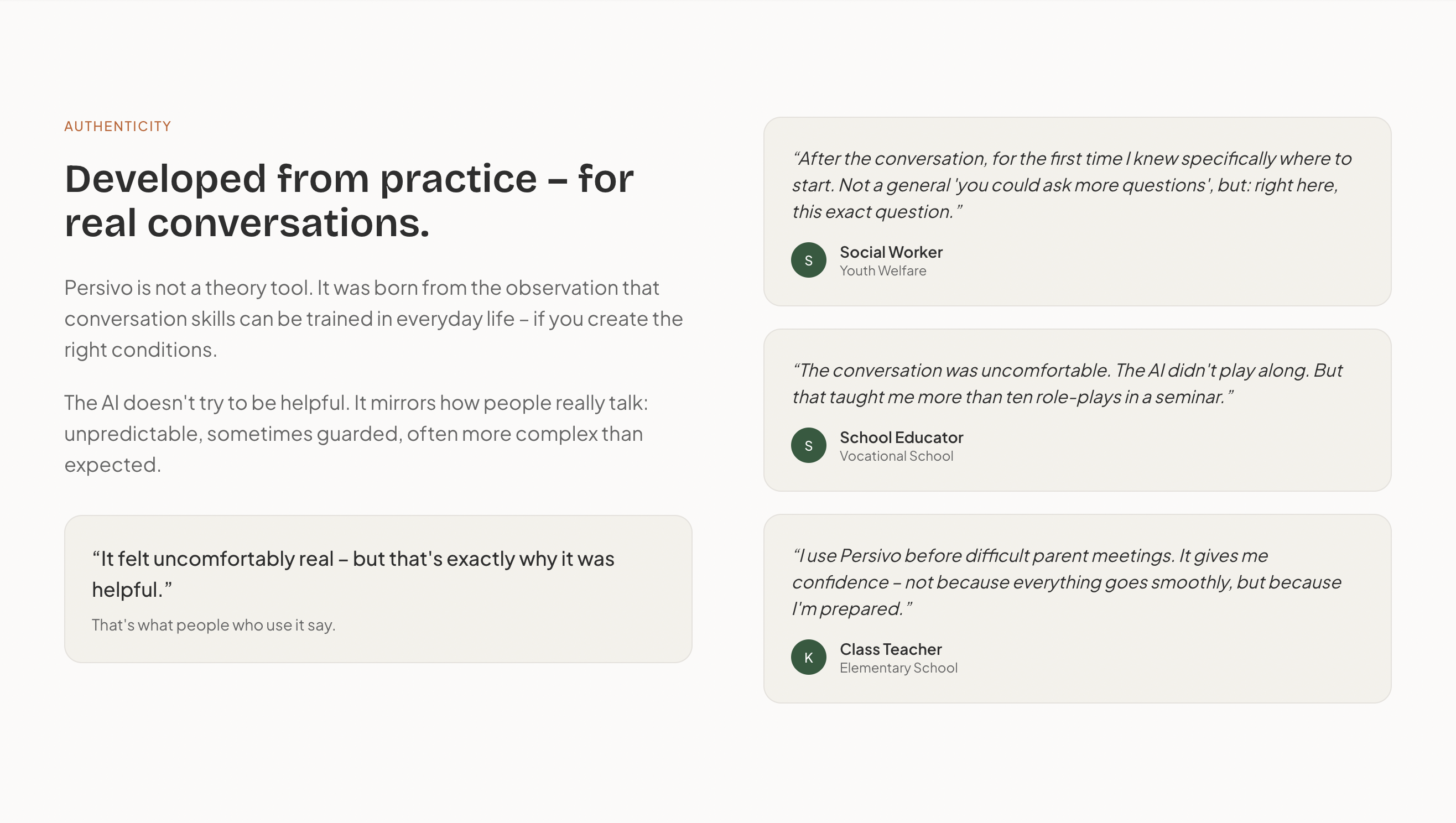The image size is (1456, 823).
Task: Click the 'Developed from practice' heading
Action: pyautogui.click(x=349, y=201)
